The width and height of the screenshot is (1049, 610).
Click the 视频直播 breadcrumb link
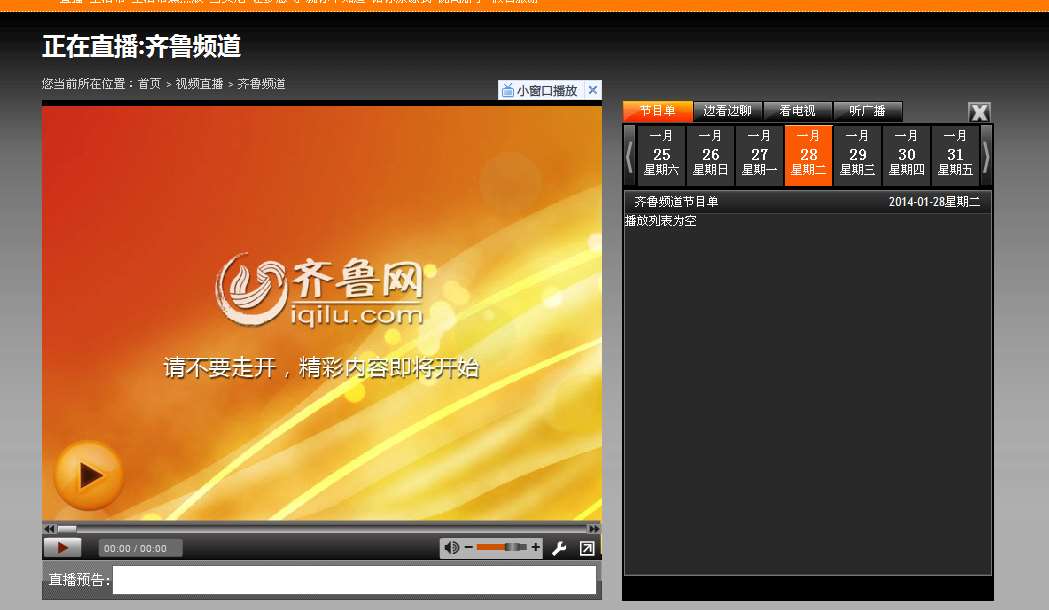tap(199, 84)
